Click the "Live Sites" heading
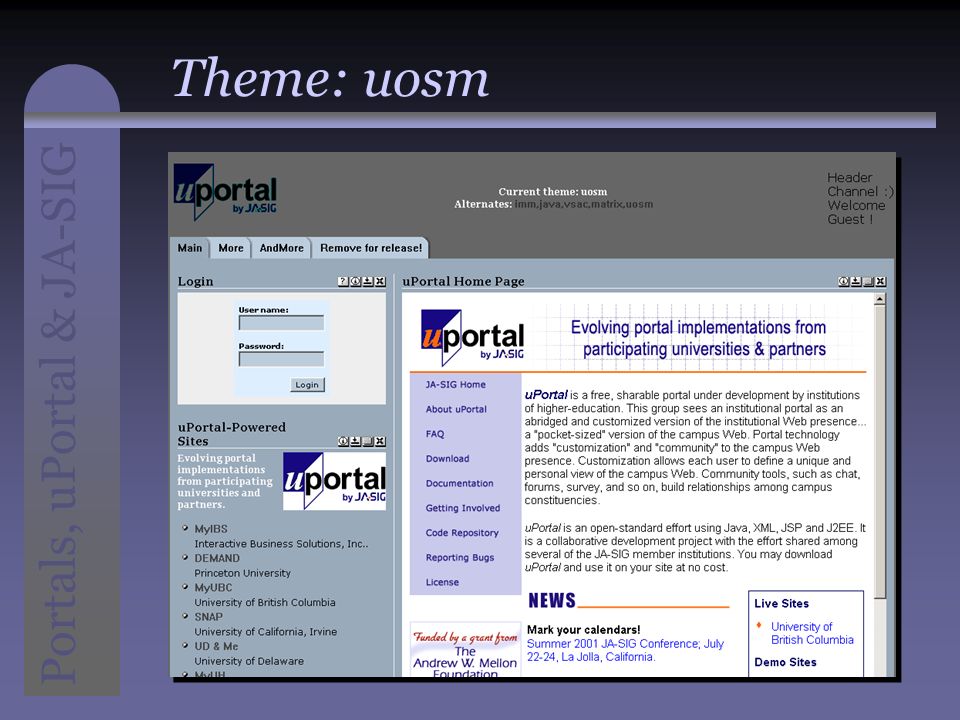 (781, 604)
